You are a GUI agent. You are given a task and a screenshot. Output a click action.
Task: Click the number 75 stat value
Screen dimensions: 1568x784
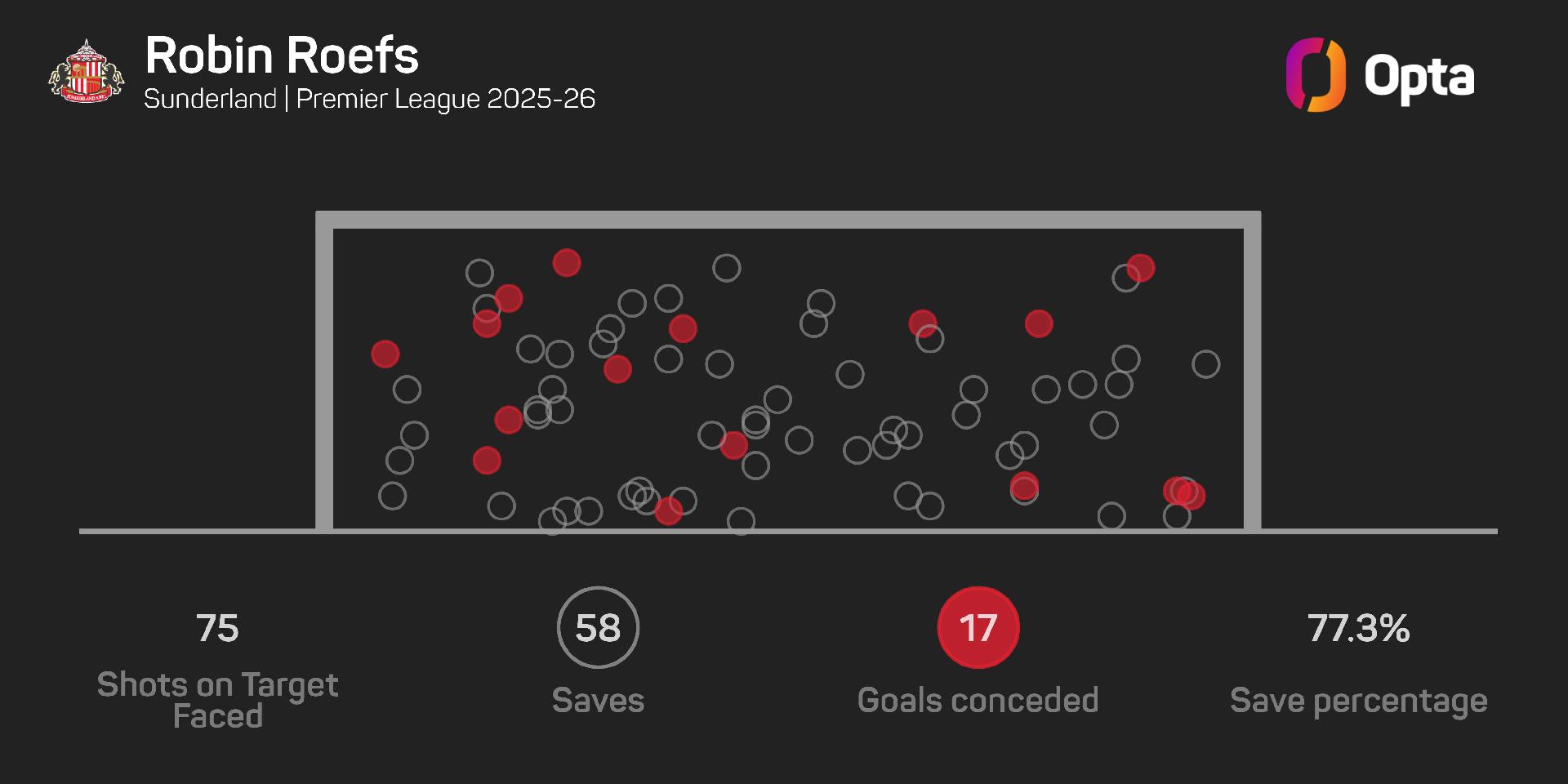click(x=217, y=628)
